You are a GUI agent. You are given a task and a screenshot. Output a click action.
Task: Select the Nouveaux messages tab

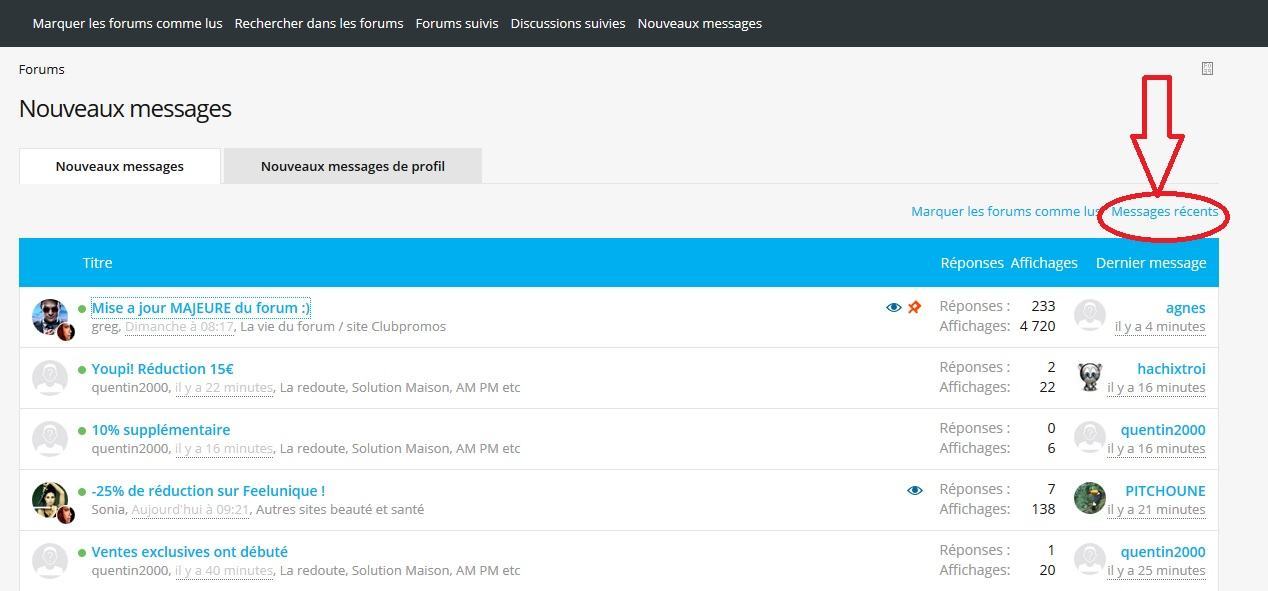(x=119, y=166)
